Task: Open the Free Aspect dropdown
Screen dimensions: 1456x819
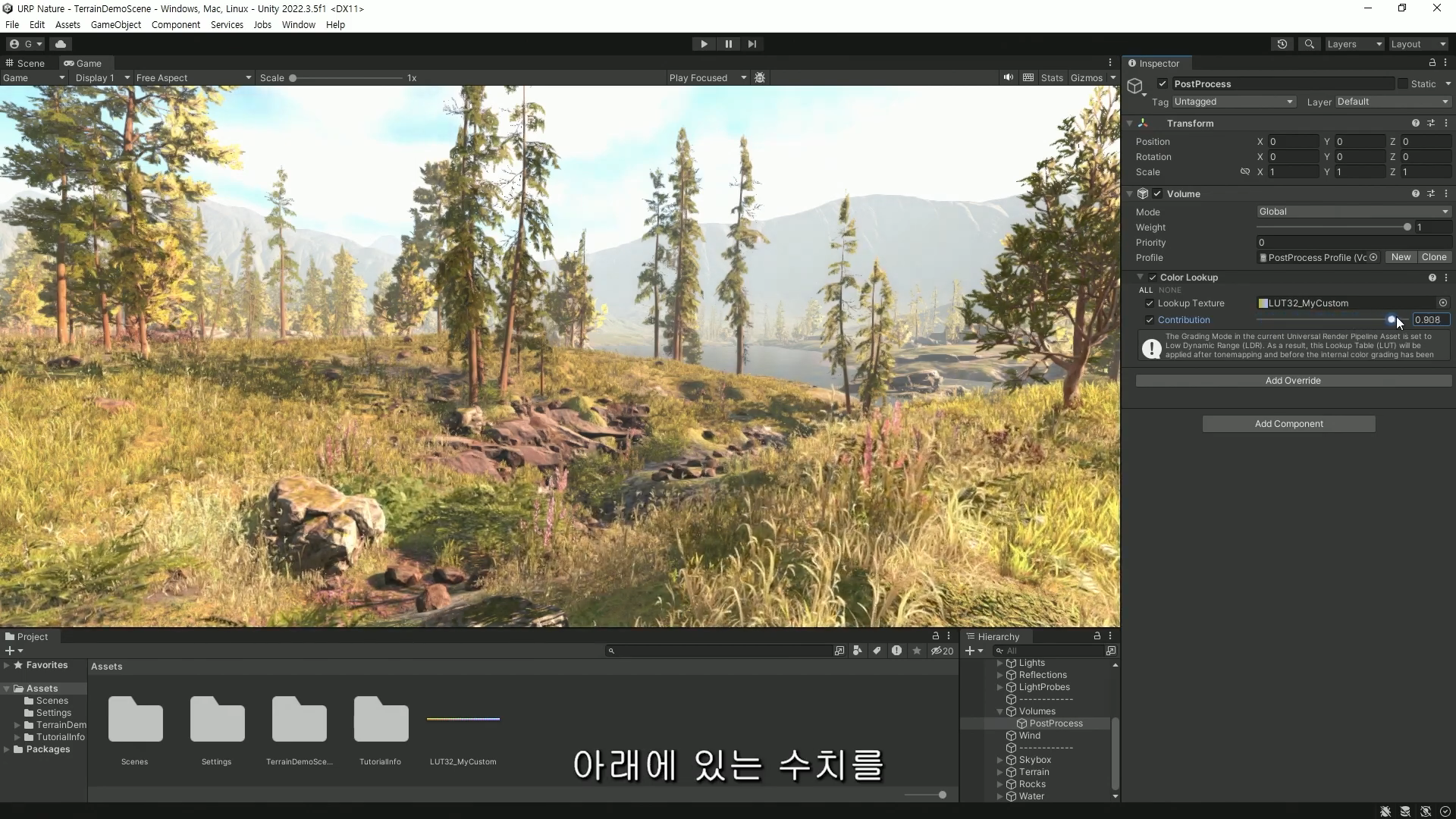Action: tap(193, 78)
